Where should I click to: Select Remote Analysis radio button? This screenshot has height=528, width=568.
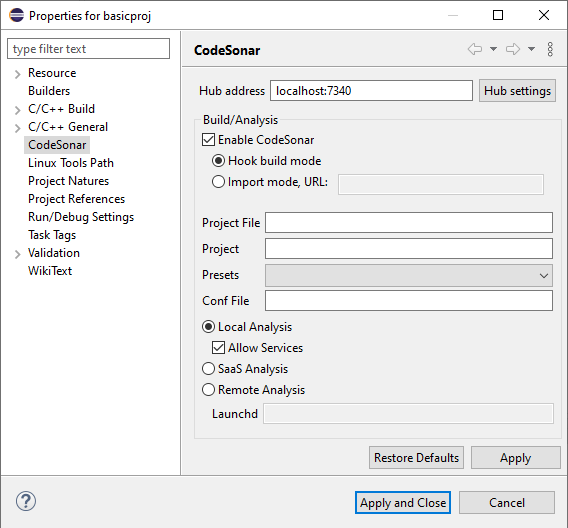click(208, 390)
